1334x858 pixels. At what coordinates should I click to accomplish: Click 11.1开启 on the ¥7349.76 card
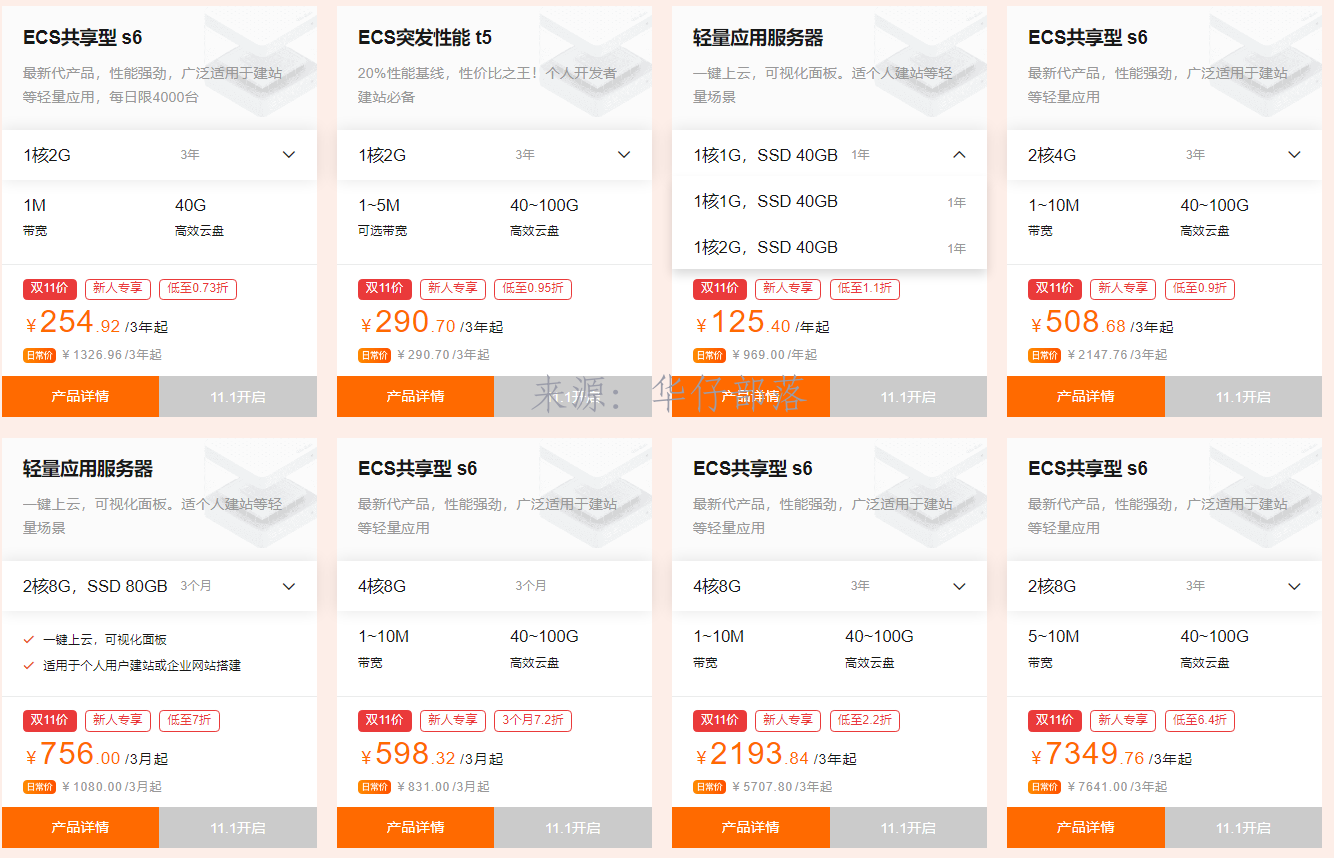(x=1243, y=827)
